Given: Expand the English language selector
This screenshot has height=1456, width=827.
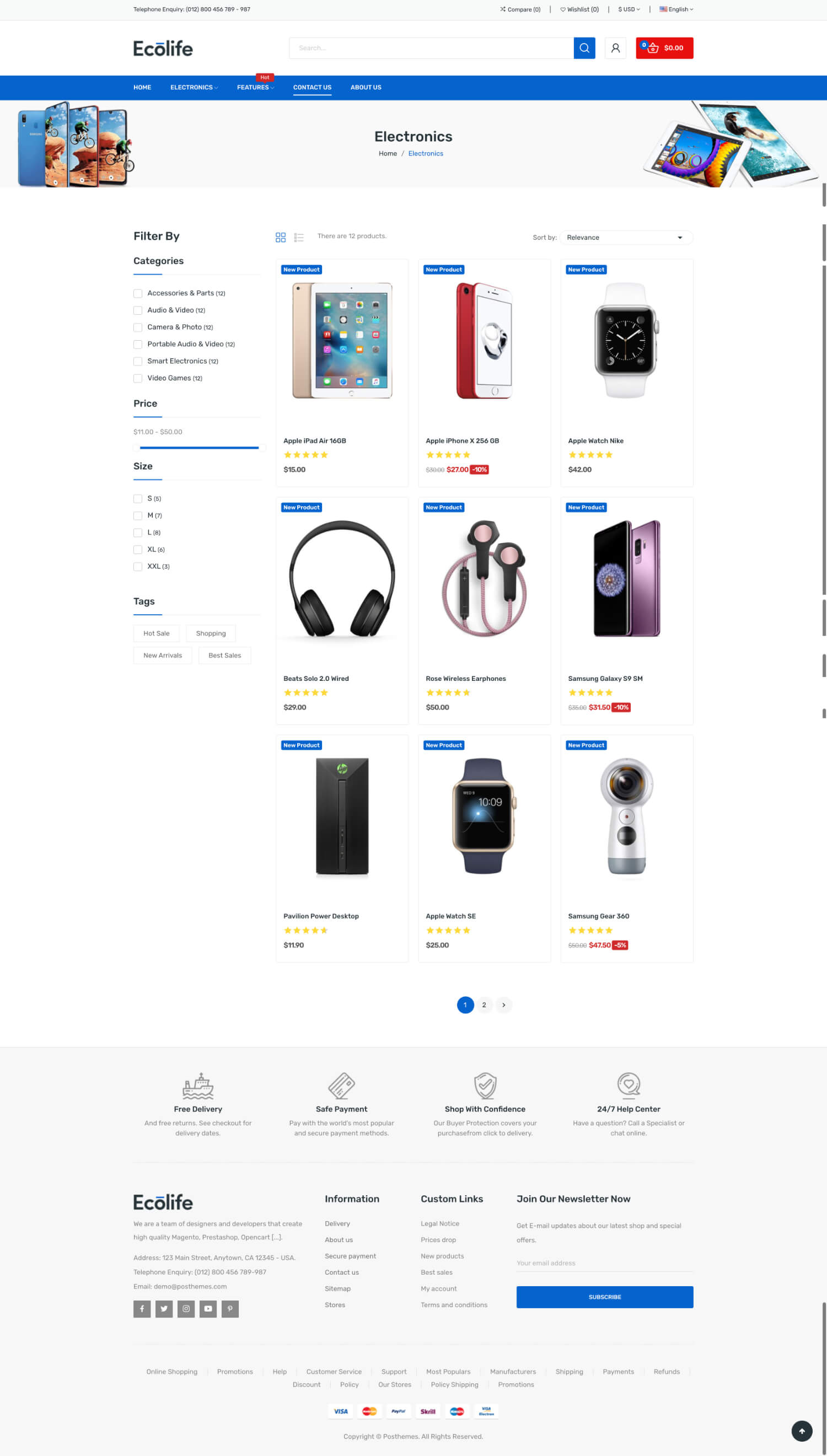Looking at the screenshot, I should point(676,9).
